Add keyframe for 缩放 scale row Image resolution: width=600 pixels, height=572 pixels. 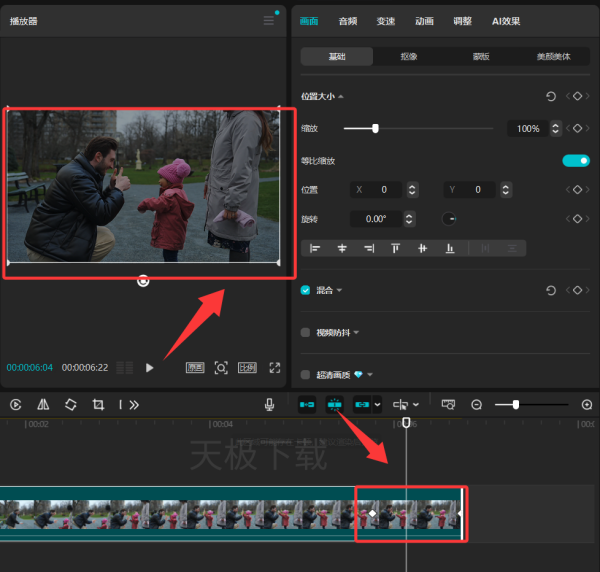(577, 128)
